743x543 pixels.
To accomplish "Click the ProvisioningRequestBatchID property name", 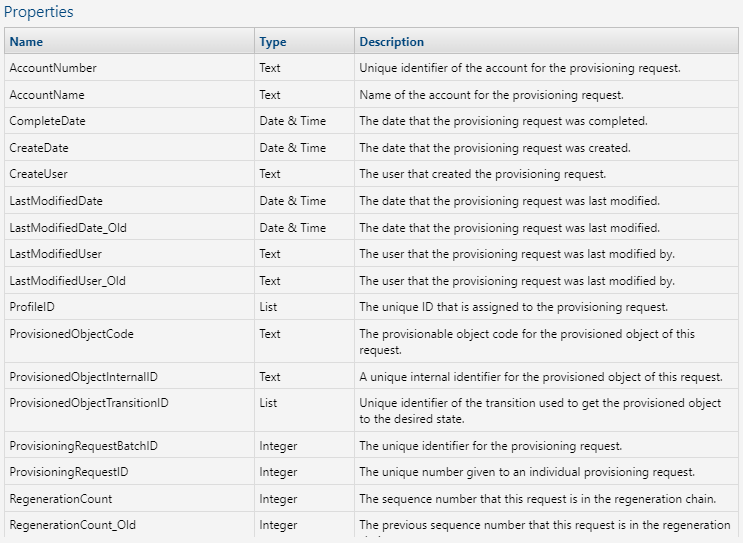I will coord(83,445).
